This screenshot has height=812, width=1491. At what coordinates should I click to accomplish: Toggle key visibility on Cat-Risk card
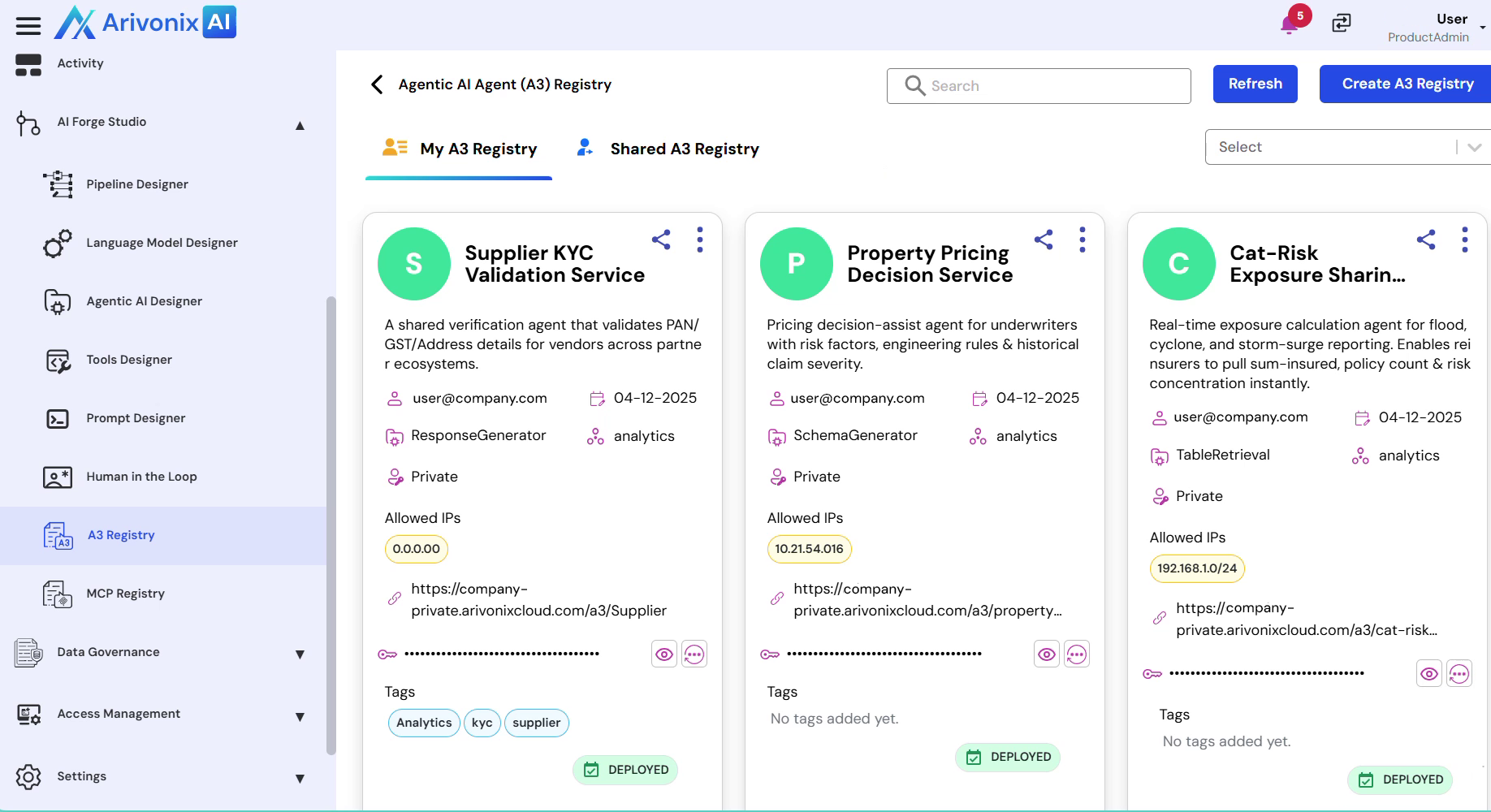(1429, 674)
